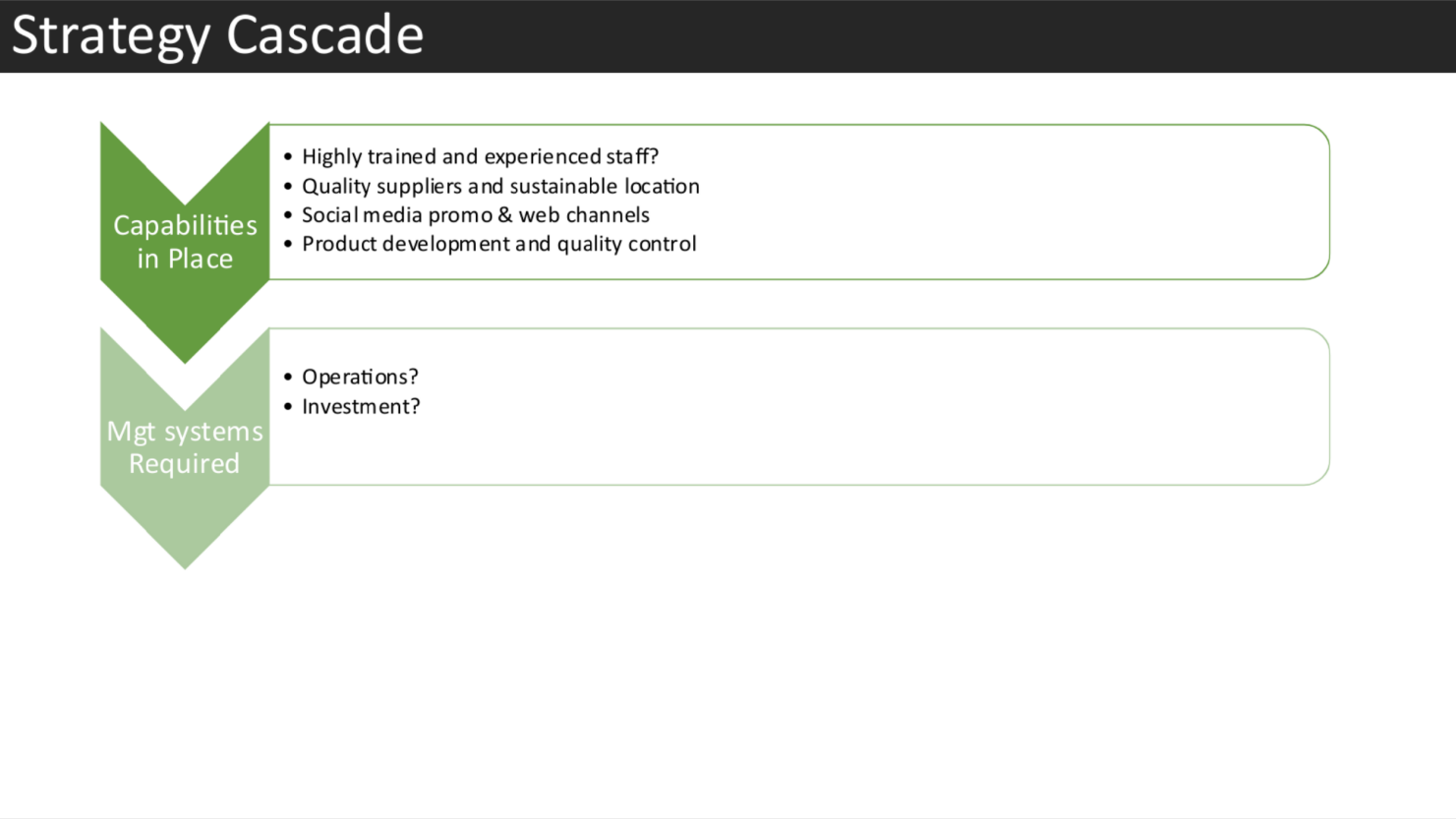The height and width of the screenshot is (819, 1456).
Task: Click the word Required in the light chevron
Action: tap(185, 464)
